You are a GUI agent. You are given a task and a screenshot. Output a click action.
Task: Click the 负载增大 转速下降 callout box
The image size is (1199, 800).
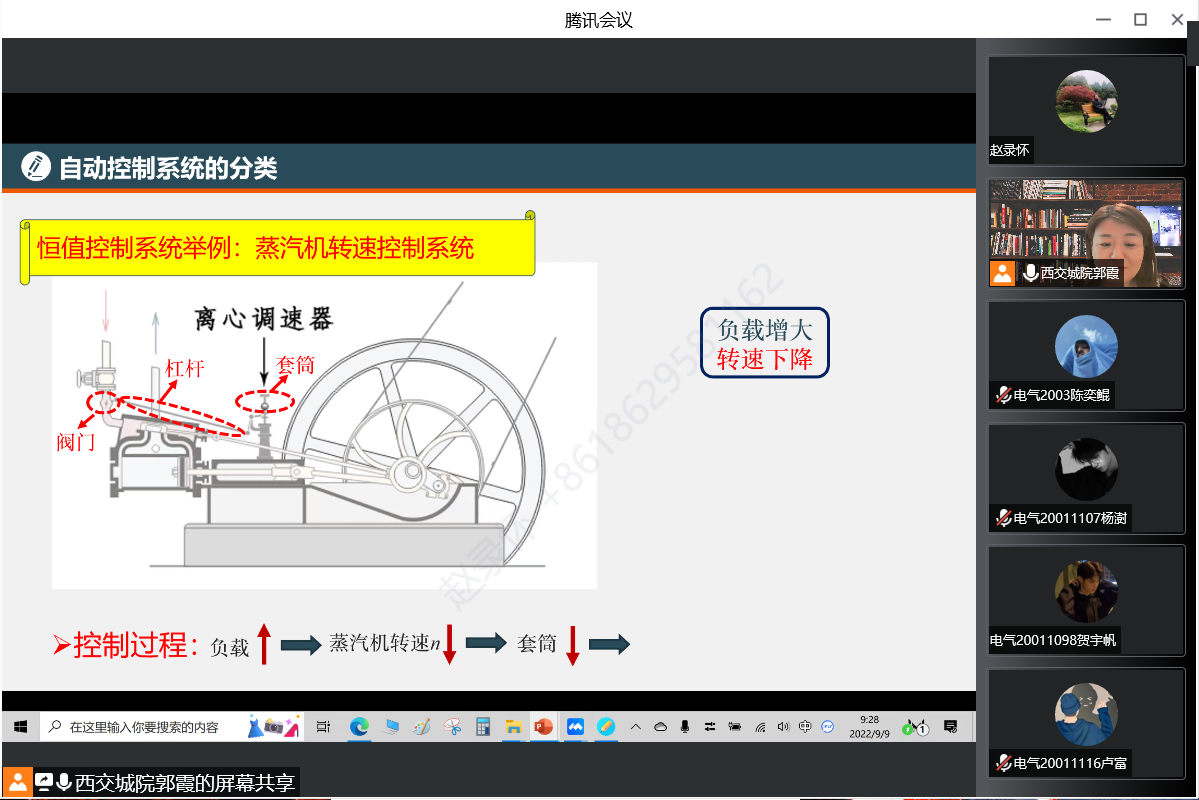(765, 343)
